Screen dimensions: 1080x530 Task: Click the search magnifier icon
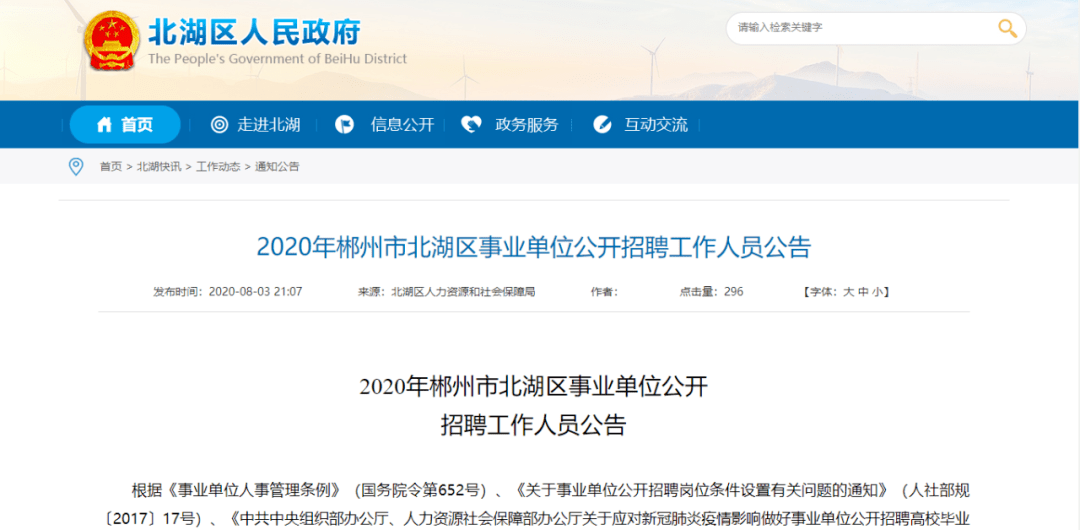click(1007, 28)
